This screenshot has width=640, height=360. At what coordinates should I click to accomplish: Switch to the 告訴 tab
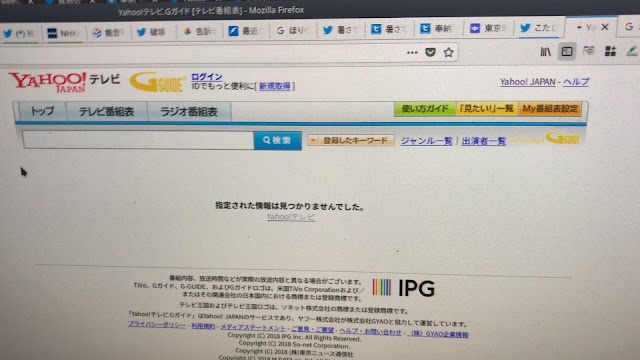(x=199, y=31)
